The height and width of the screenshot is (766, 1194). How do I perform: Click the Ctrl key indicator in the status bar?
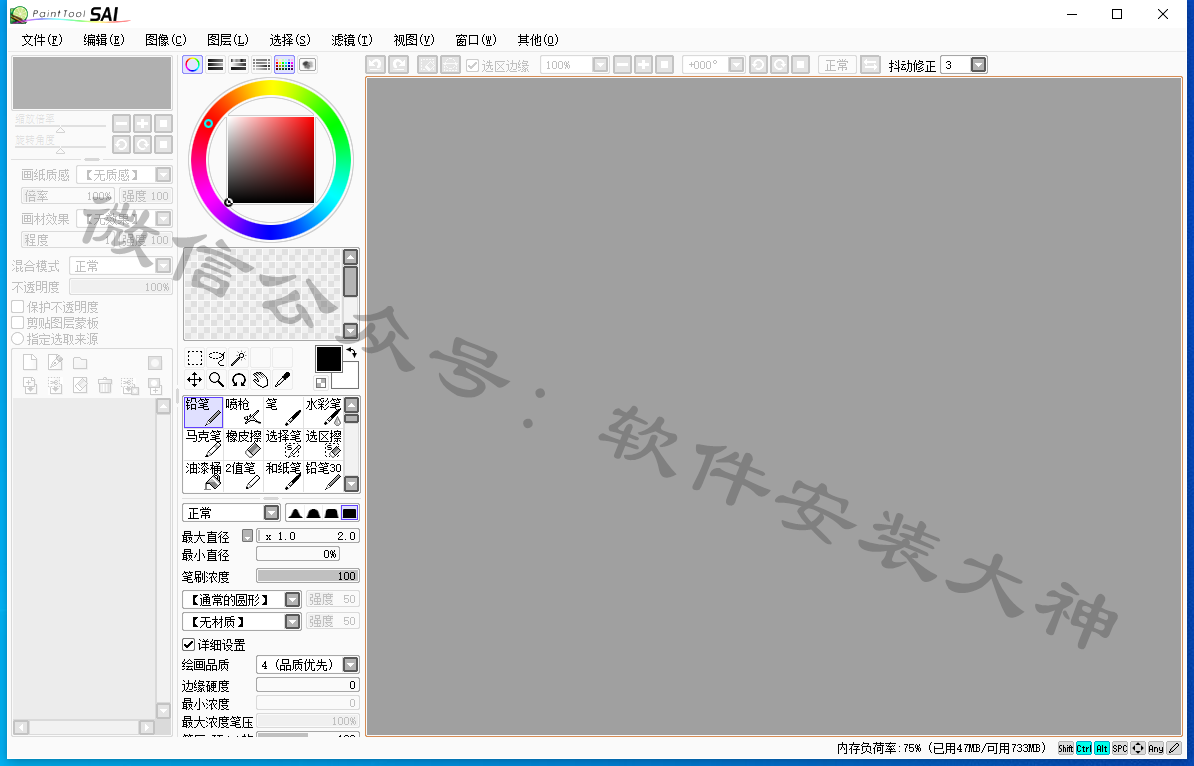pyautogui.click(x=1084, y=748)
